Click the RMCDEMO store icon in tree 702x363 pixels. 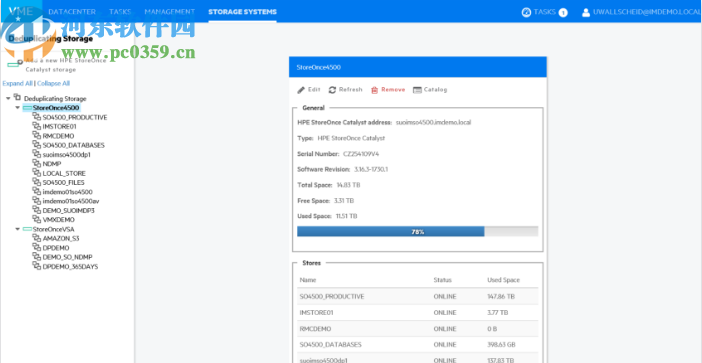pyautogui.click(x=36, y=136)
